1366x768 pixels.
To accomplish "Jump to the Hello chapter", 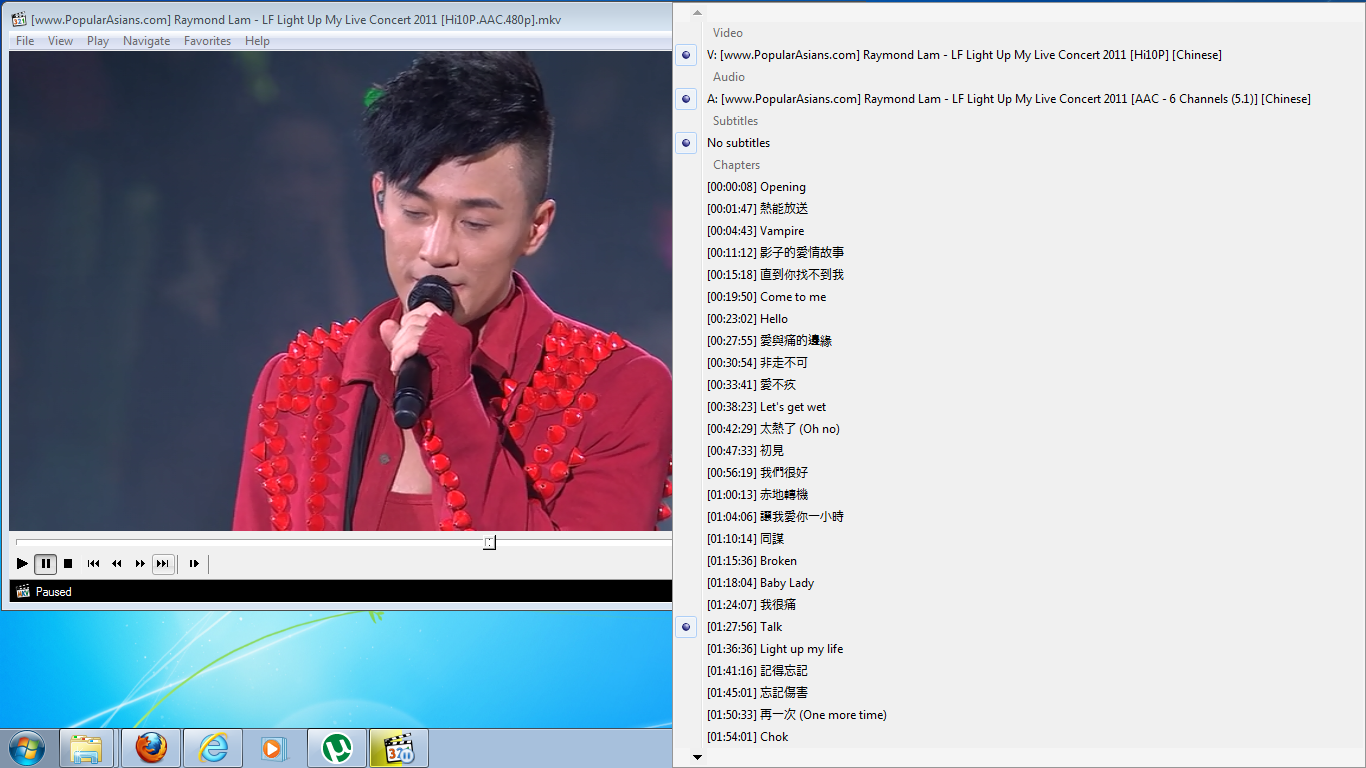I will pos(1019,319).
